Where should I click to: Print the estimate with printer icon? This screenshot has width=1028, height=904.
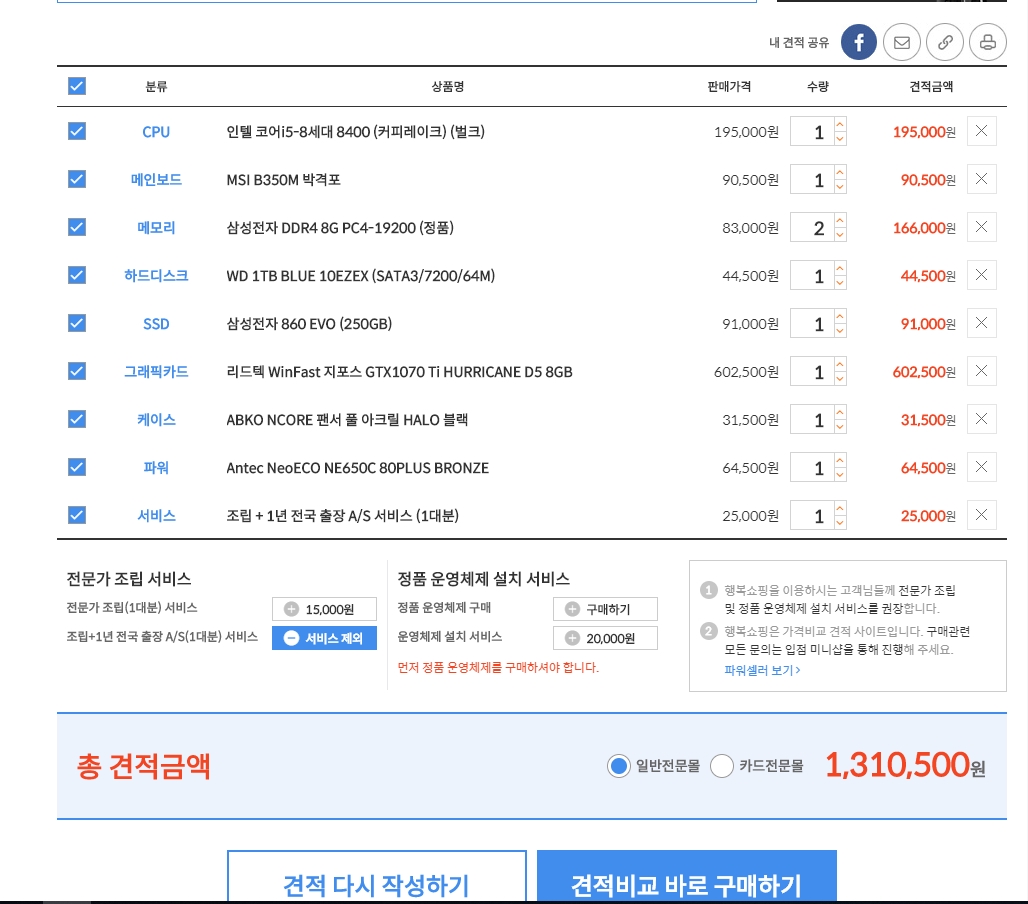pyautogui.click(x=988, y=42)
